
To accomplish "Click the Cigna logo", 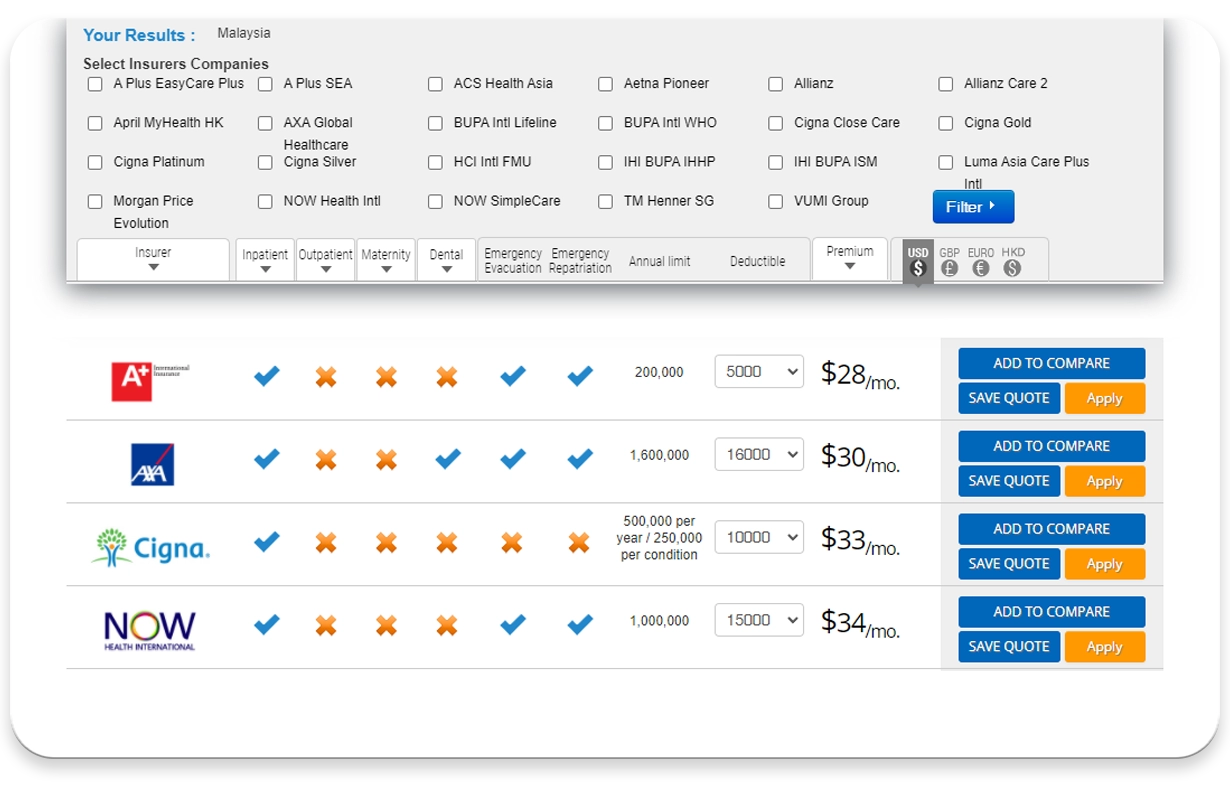I will pos(151,547).
